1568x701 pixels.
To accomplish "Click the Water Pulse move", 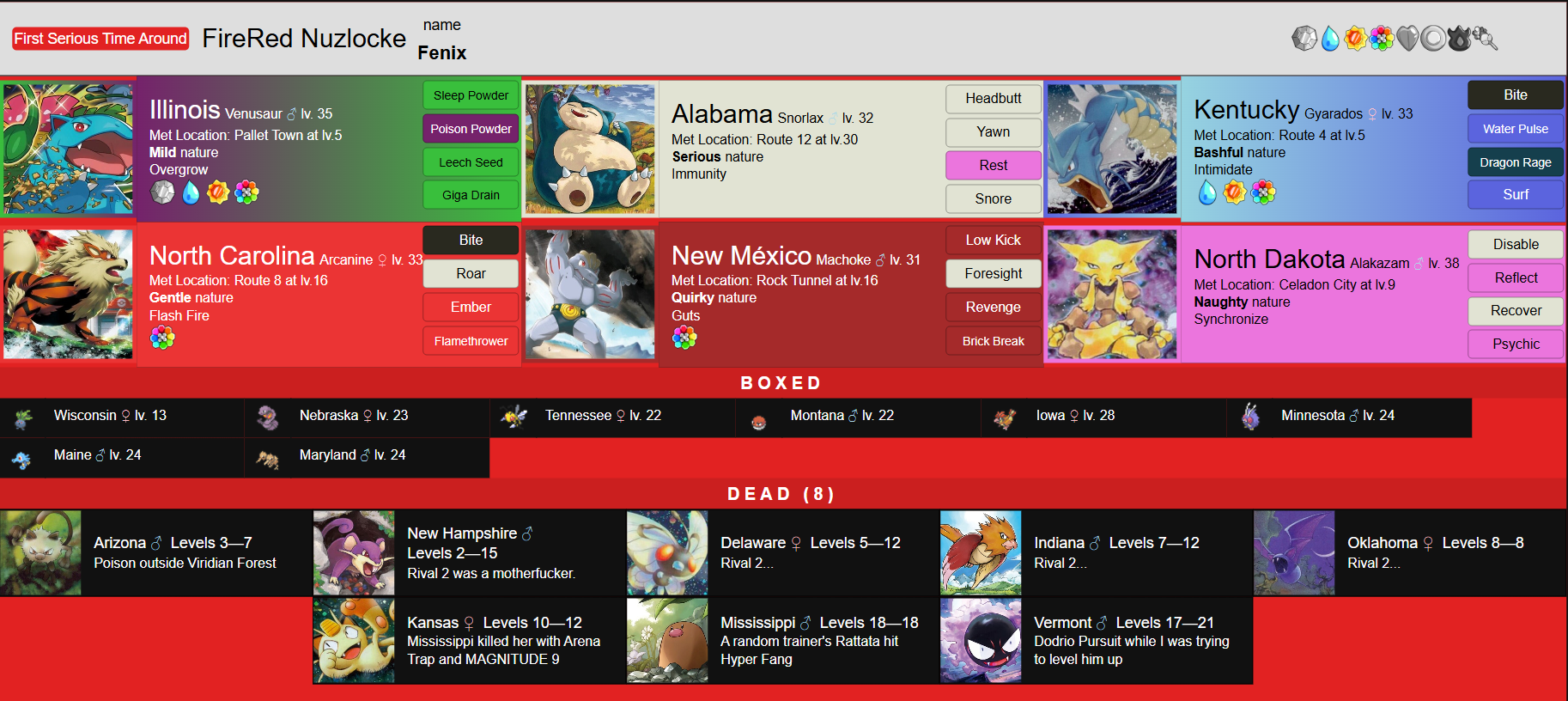I will (x=1516, y=129).
